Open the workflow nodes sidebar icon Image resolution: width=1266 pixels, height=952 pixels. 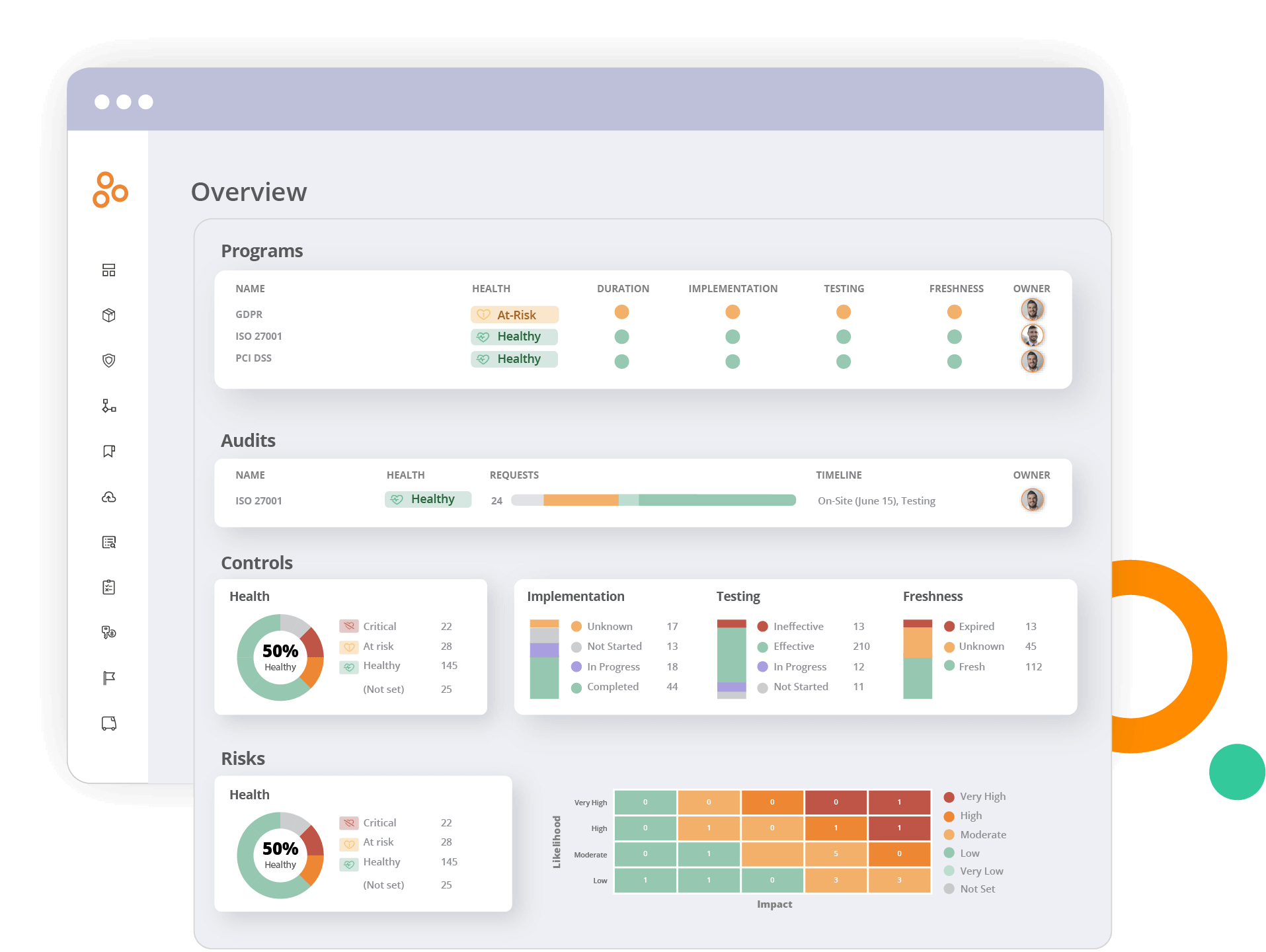pos(109,406)
